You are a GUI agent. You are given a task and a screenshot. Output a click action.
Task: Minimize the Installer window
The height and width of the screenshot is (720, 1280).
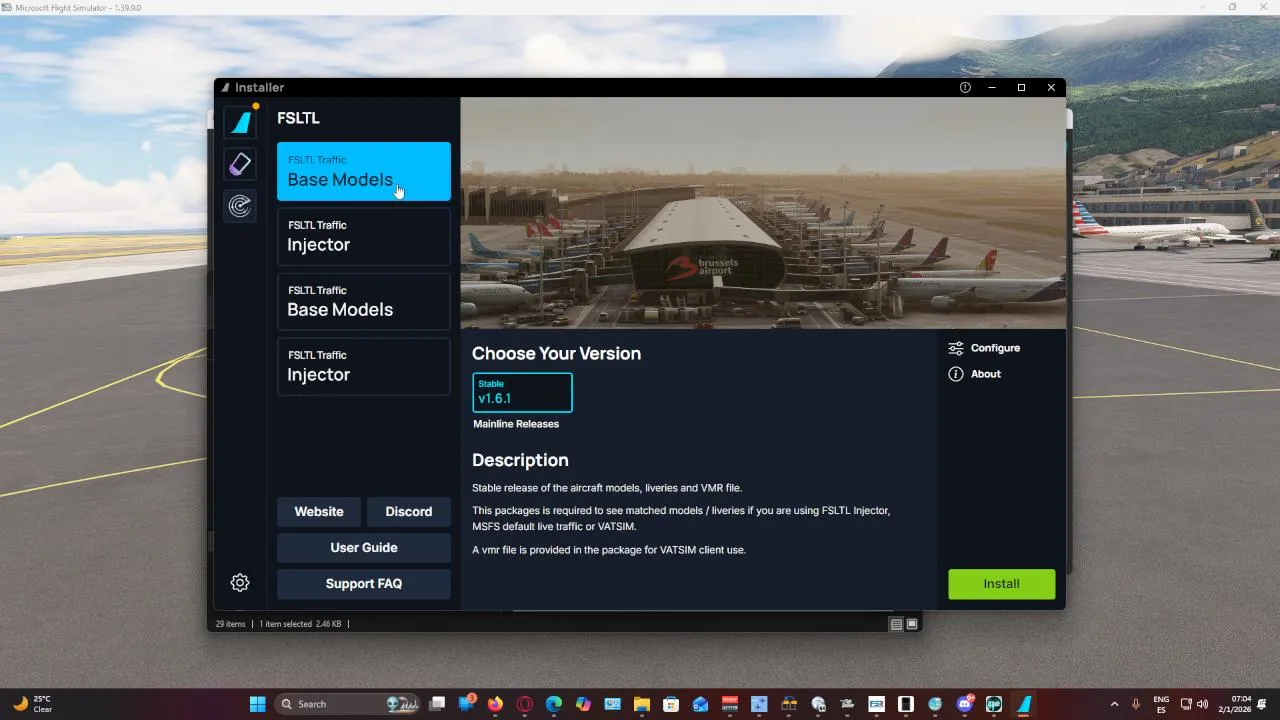[x=992, y=88]
